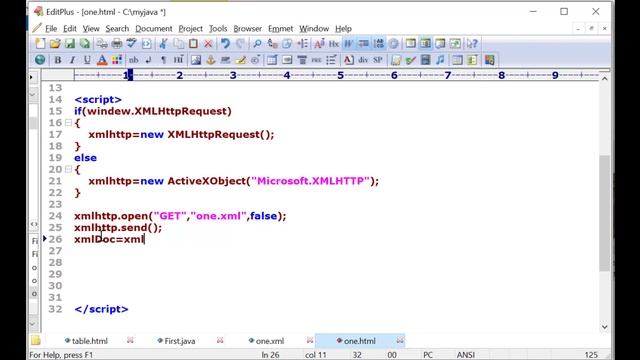
Task: Open the browser preview globe icon
Action: (x=40, y=60)
